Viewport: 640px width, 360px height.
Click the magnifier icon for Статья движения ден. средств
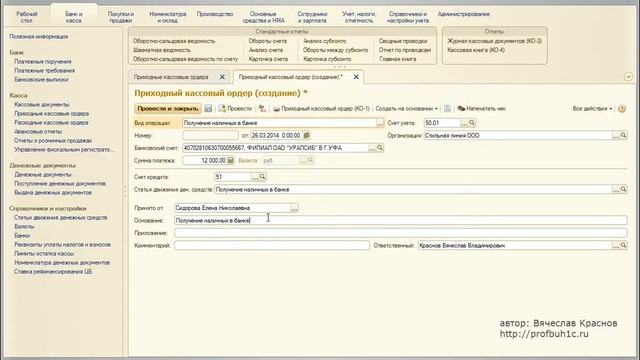point(623,189)
